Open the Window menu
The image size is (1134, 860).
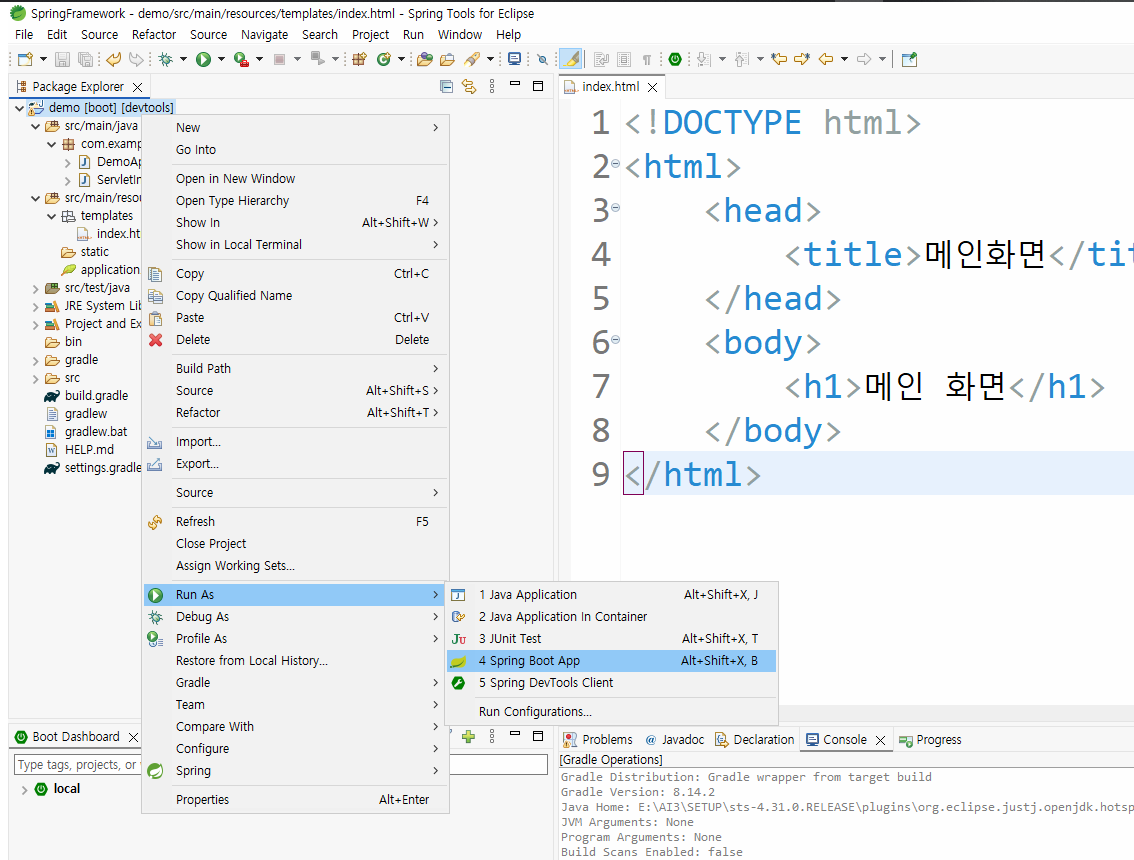[459, 35]
